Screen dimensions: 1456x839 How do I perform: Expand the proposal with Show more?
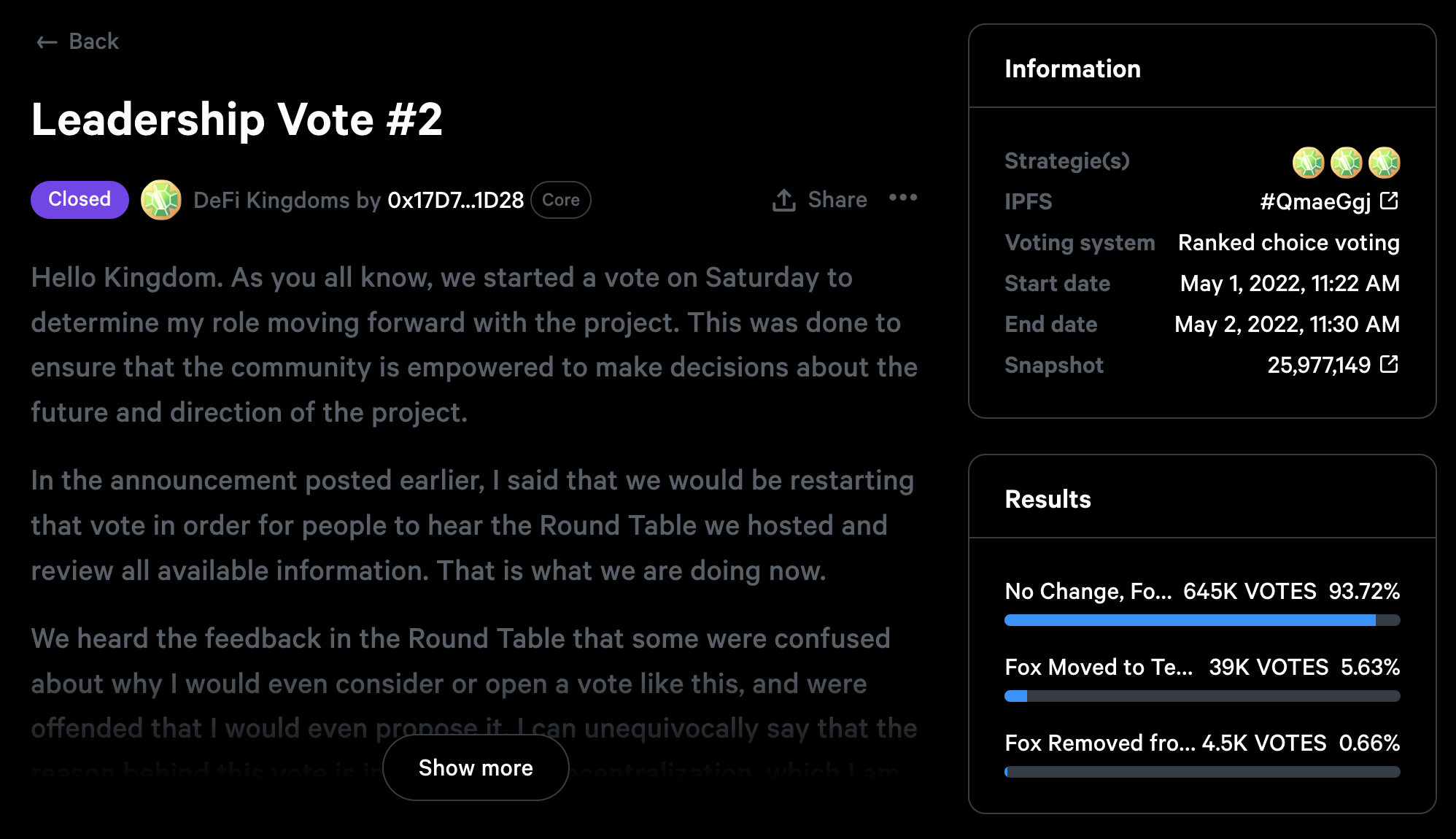pyautogui.click(x=476, y=768)
